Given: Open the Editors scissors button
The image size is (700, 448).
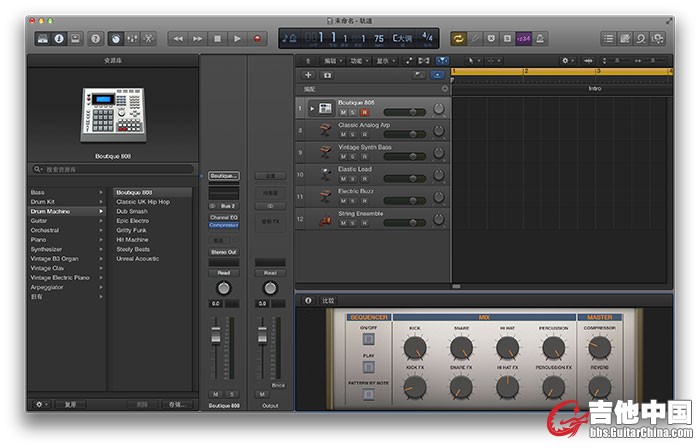Looking at the screenshot, I should [x=148, y=39].
